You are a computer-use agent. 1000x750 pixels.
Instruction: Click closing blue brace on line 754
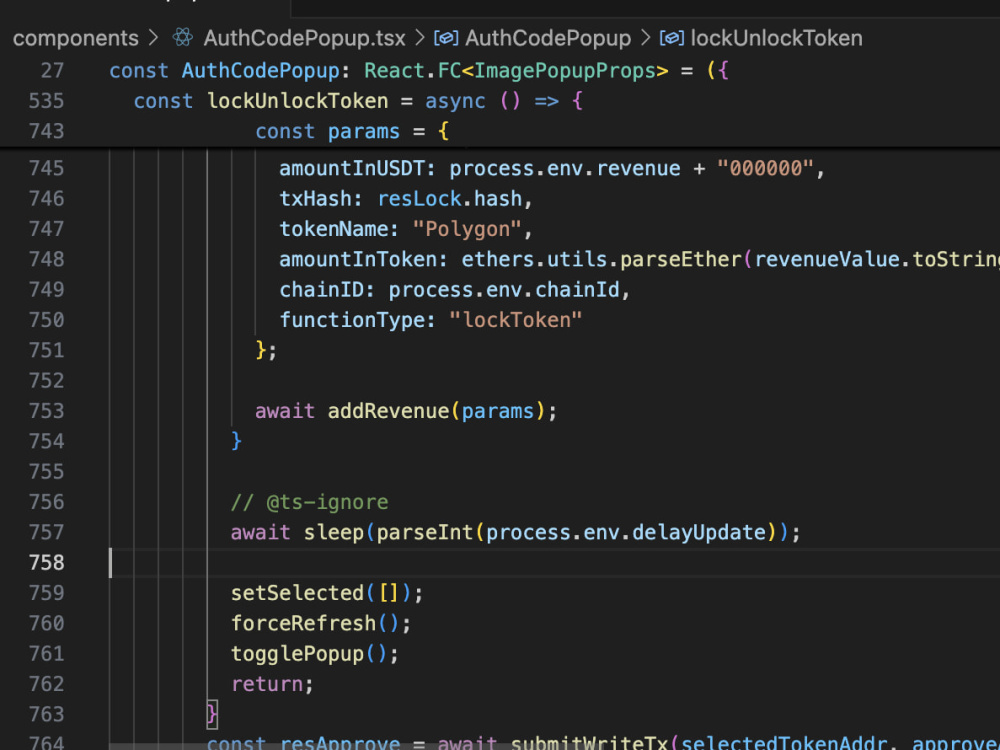pyautogui.click(x=237, y=441)
